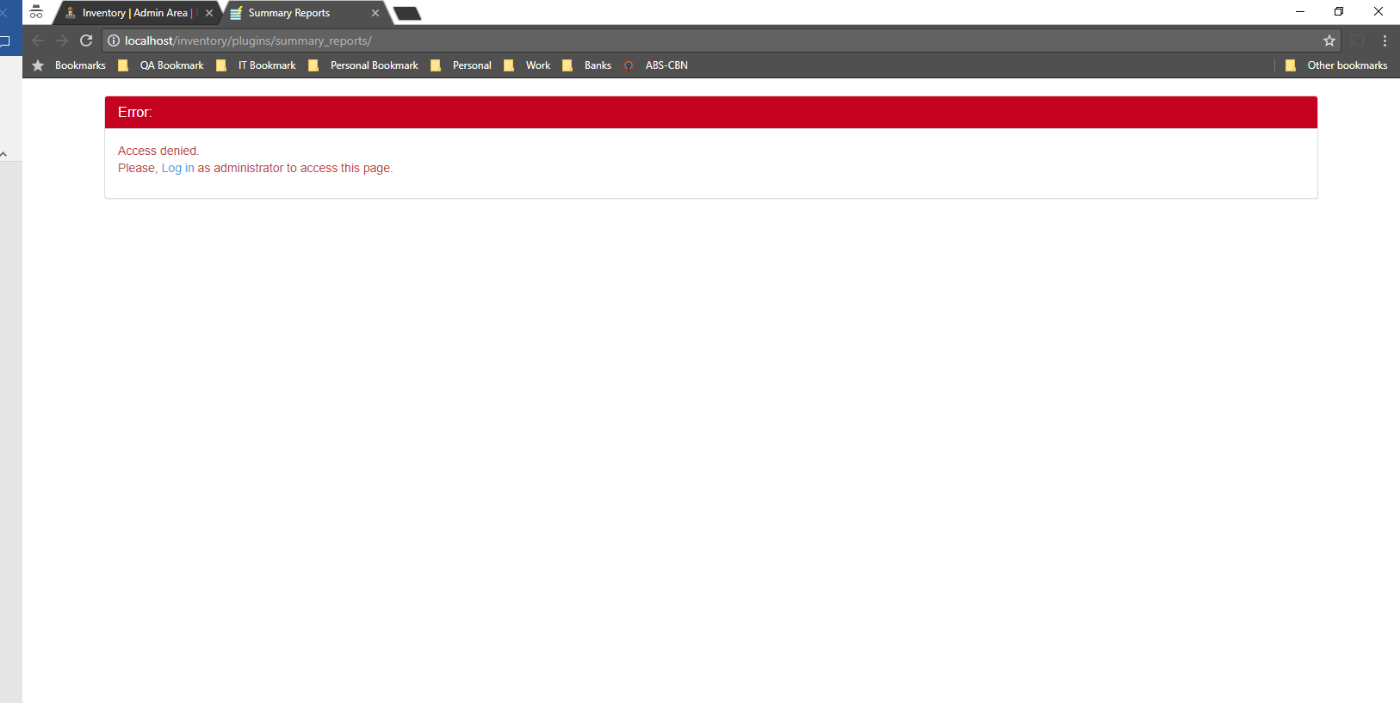Click the extension icon beside the star

pyautogui.click(x=1357, y=41)
